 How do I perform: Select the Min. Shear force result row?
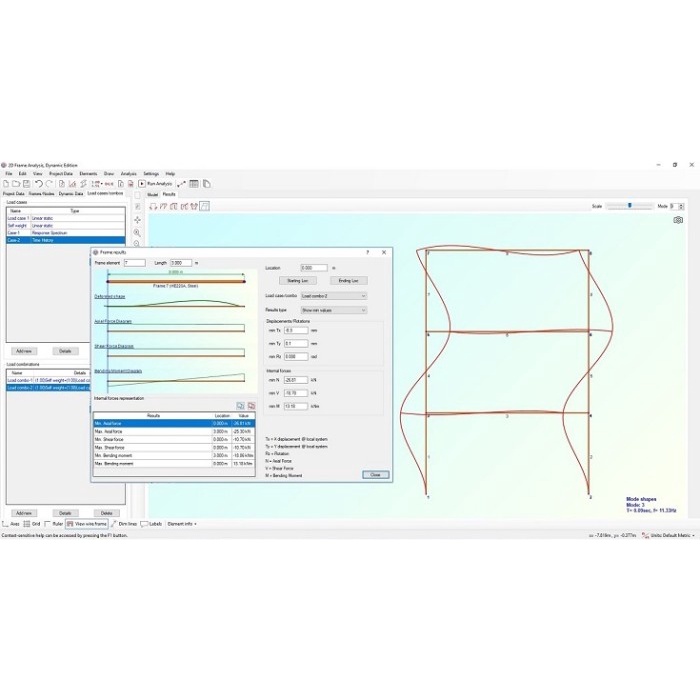click(174, 440)
